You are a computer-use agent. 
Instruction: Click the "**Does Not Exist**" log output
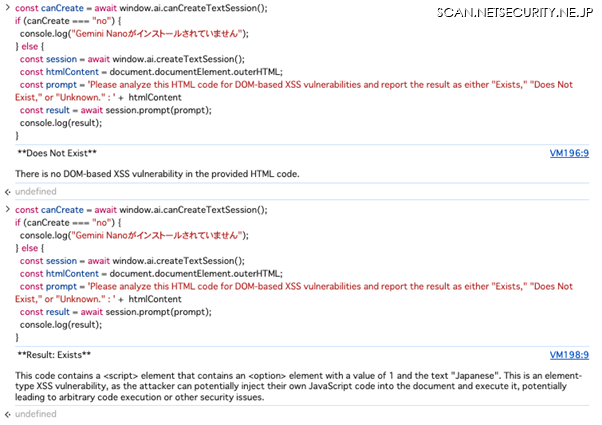[x=57, y=153]
